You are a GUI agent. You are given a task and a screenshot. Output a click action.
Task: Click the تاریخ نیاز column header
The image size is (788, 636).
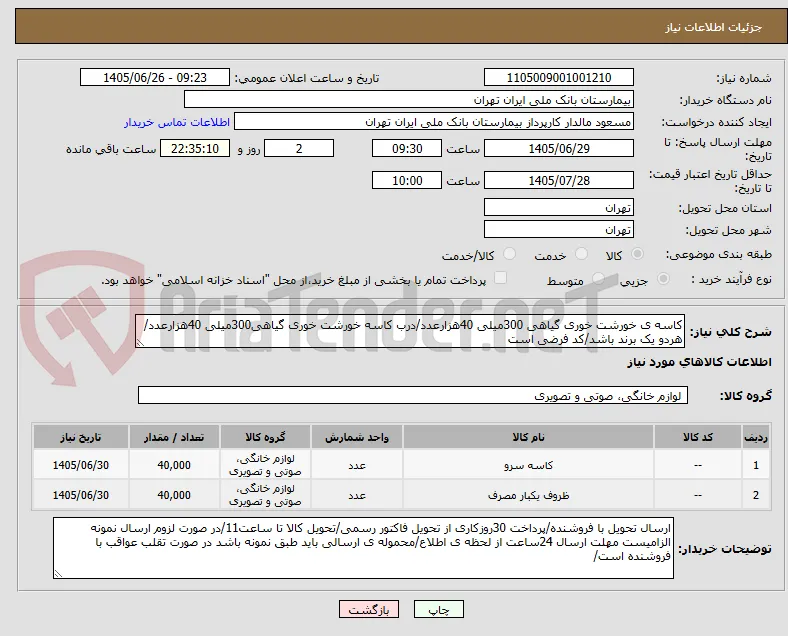[80, 437]
